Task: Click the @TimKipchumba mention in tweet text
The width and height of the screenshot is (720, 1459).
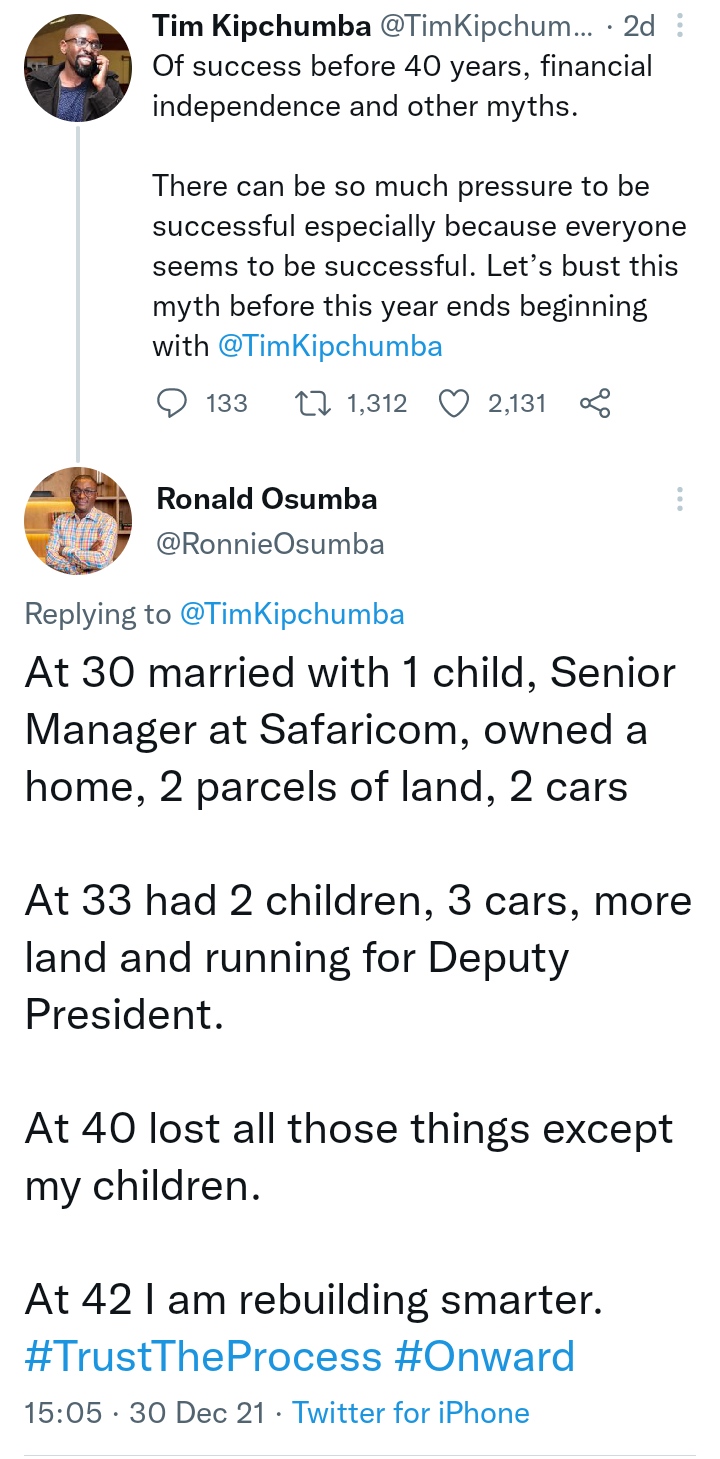Action: click(330, 346)
